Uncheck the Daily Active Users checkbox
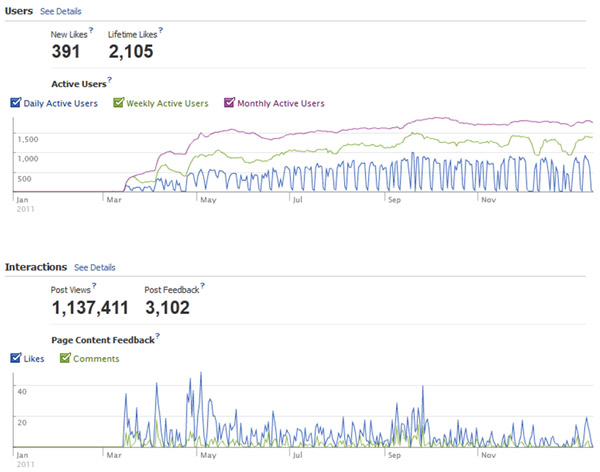Screen dimensions: 600x472 click(x=14, y=102)
